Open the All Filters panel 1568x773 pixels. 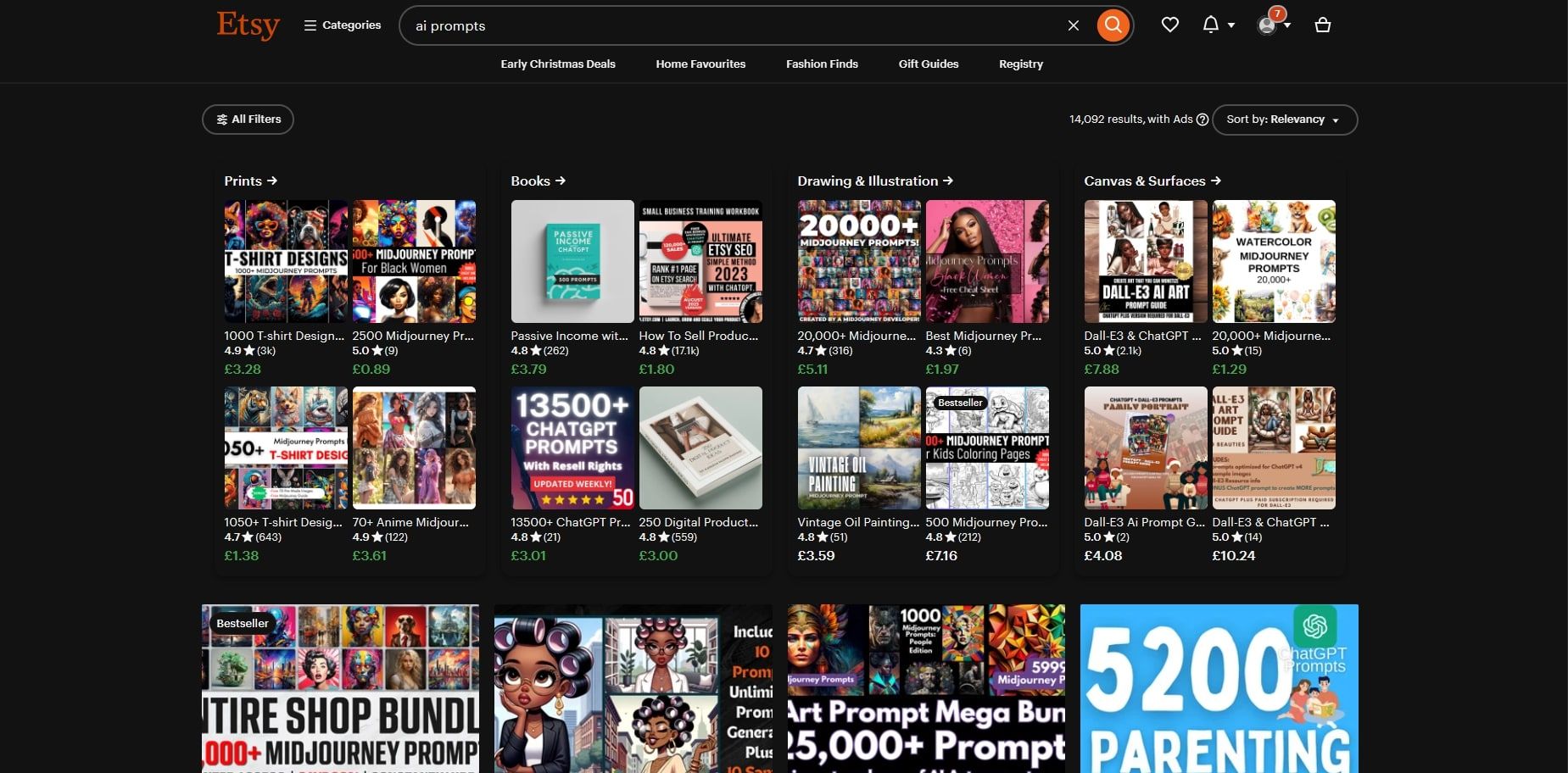pos(247,119)
